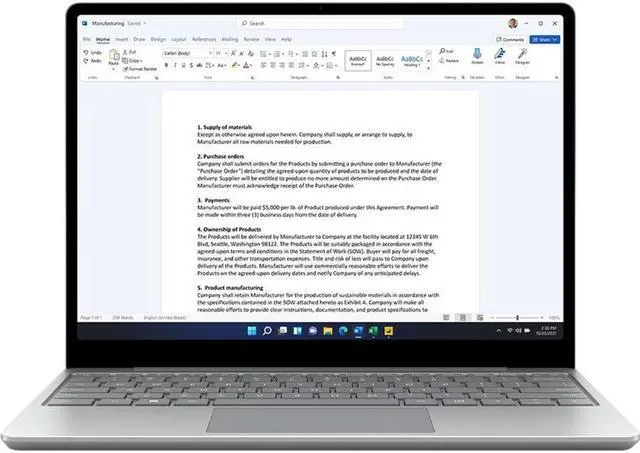Screen dimensions: 640x453
Task: Toggle Bold formatting
Action: [x=165, y=65]
